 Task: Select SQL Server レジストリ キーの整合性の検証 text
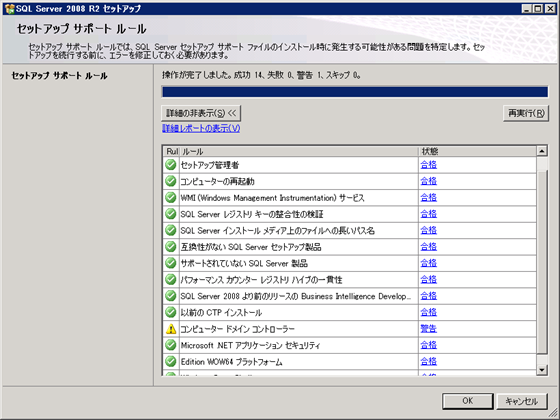[252, 214]
